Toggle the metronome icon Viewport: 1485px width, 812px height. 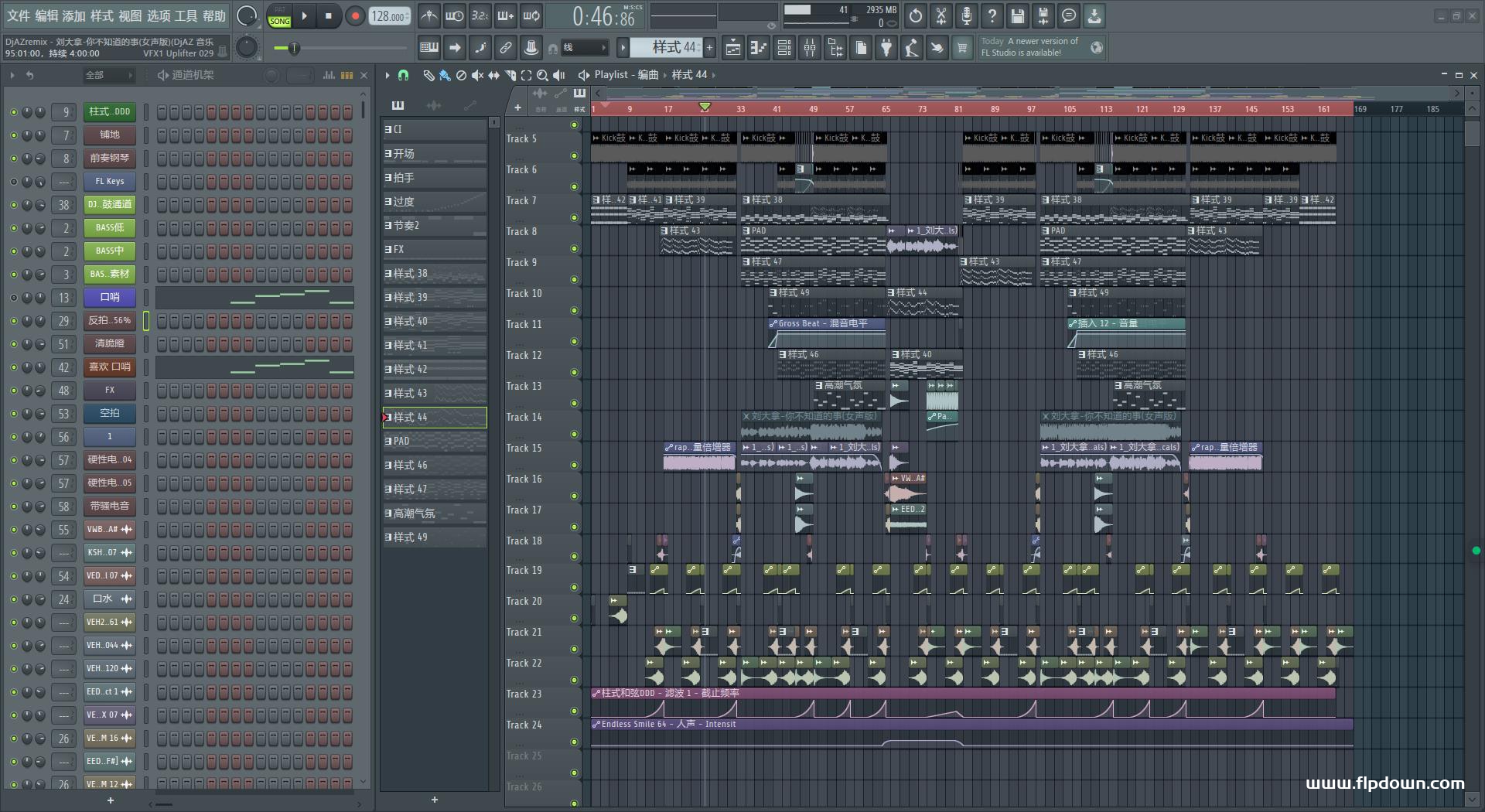428,15
